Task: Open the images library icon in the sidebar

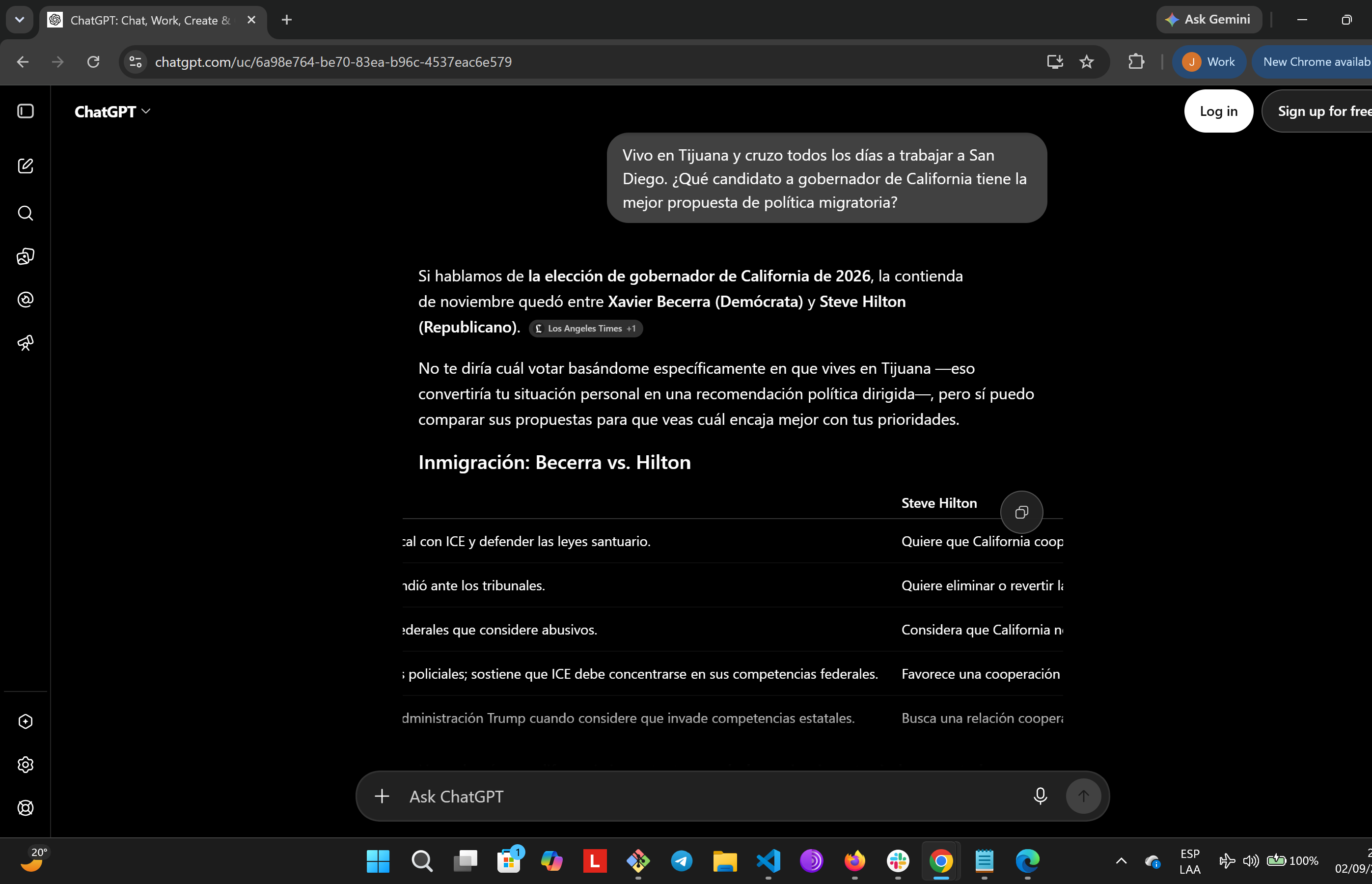Action: (x=25, y=256)
